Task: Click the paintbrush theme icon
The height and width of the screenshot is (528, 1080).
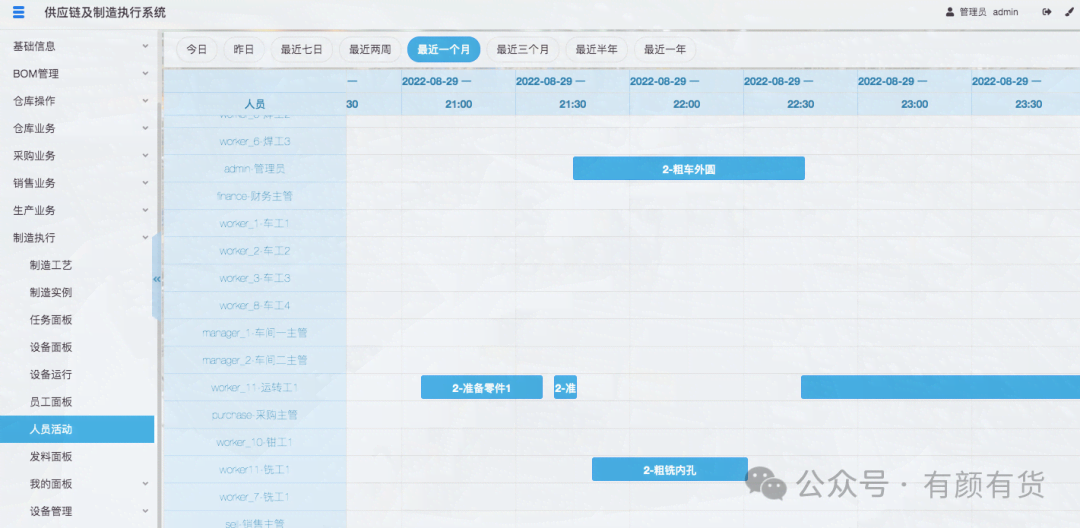Action: 1068,12
